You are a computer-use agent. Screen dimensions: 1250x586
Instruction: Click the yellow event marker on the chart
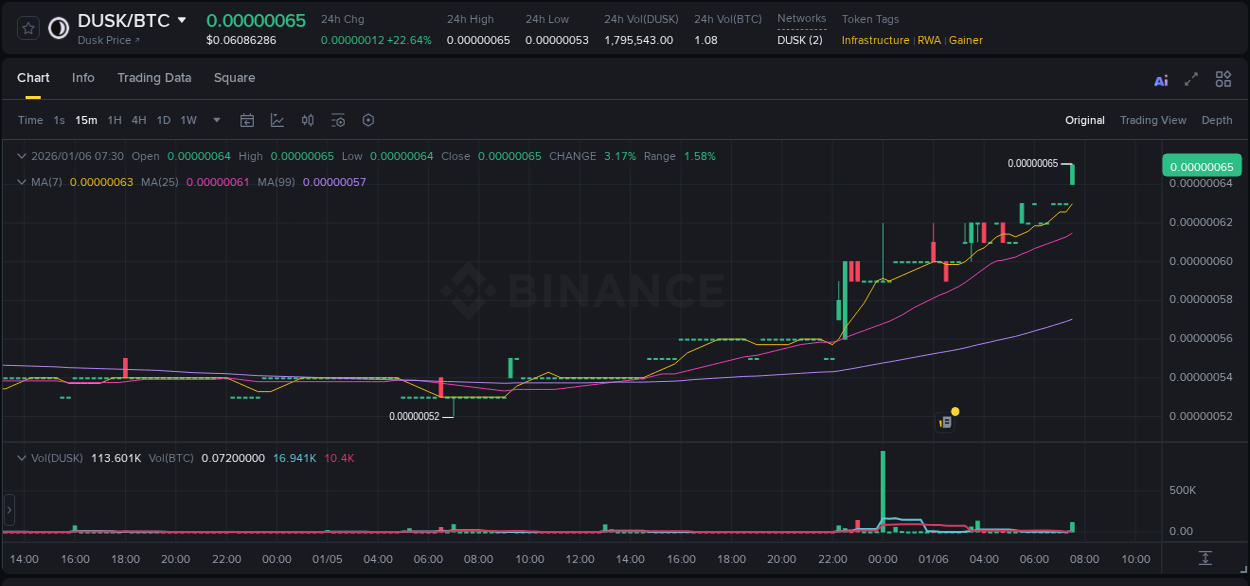point(955,411)
